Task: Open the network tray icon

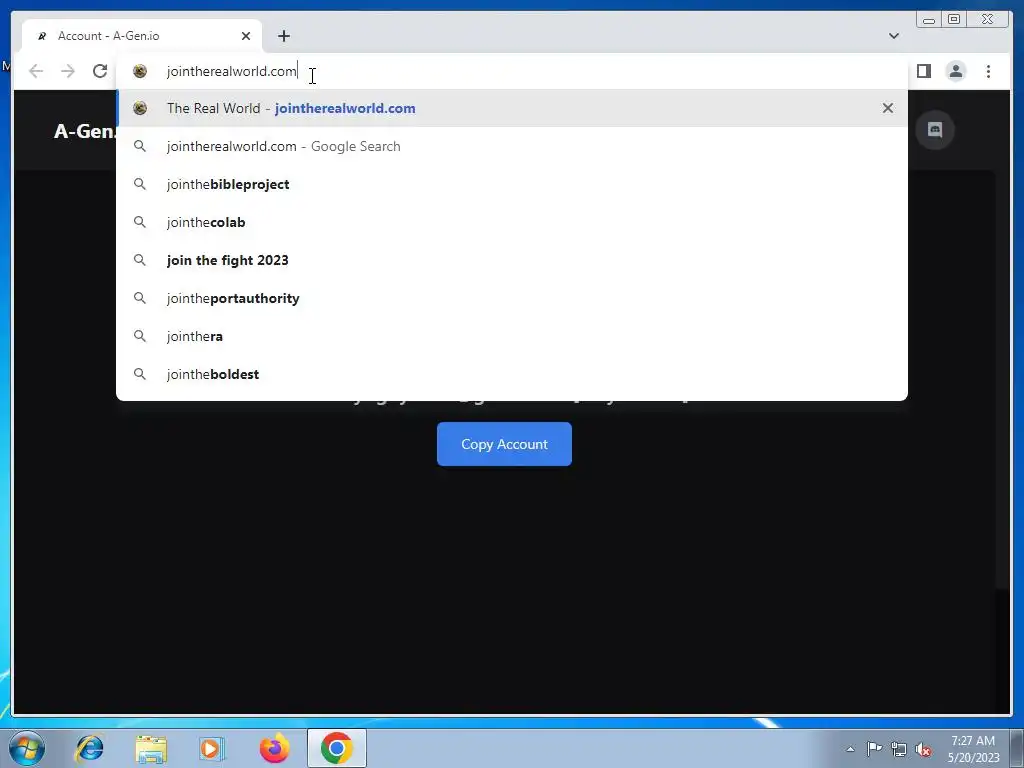Action: point(899,749)
